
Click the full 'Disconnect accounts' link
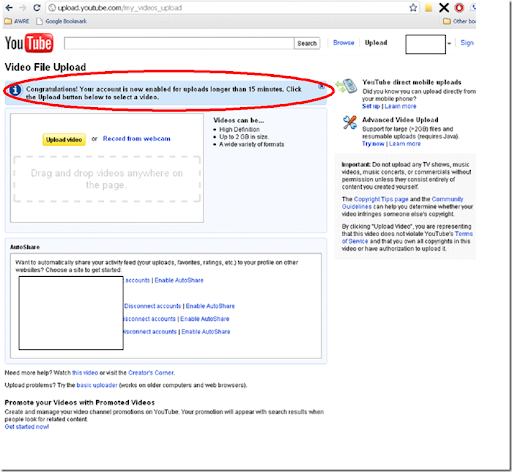[x=153, y=306]
